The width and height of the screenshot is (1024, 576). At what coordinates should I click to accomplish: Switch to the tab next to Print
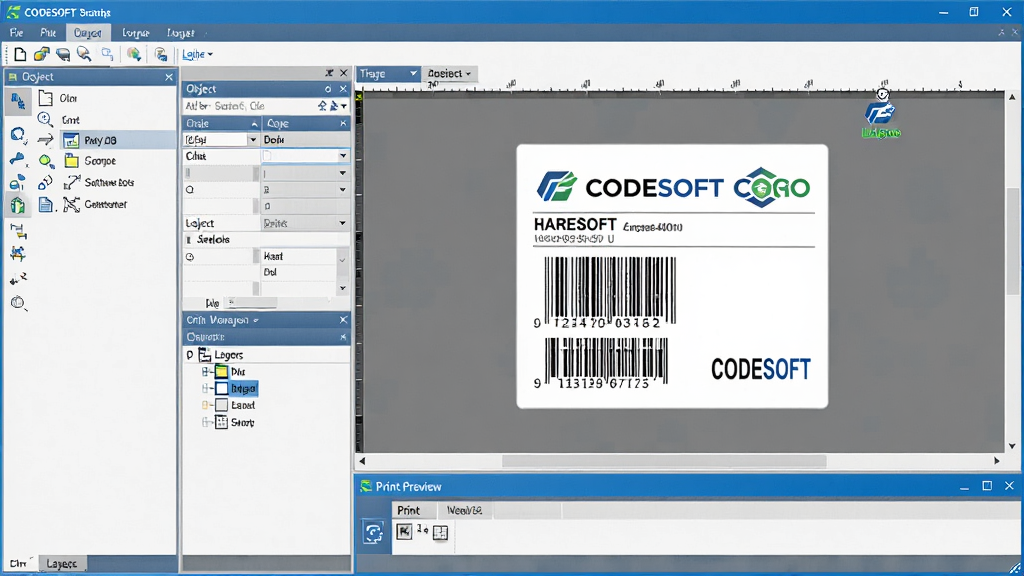pos(464,510)
